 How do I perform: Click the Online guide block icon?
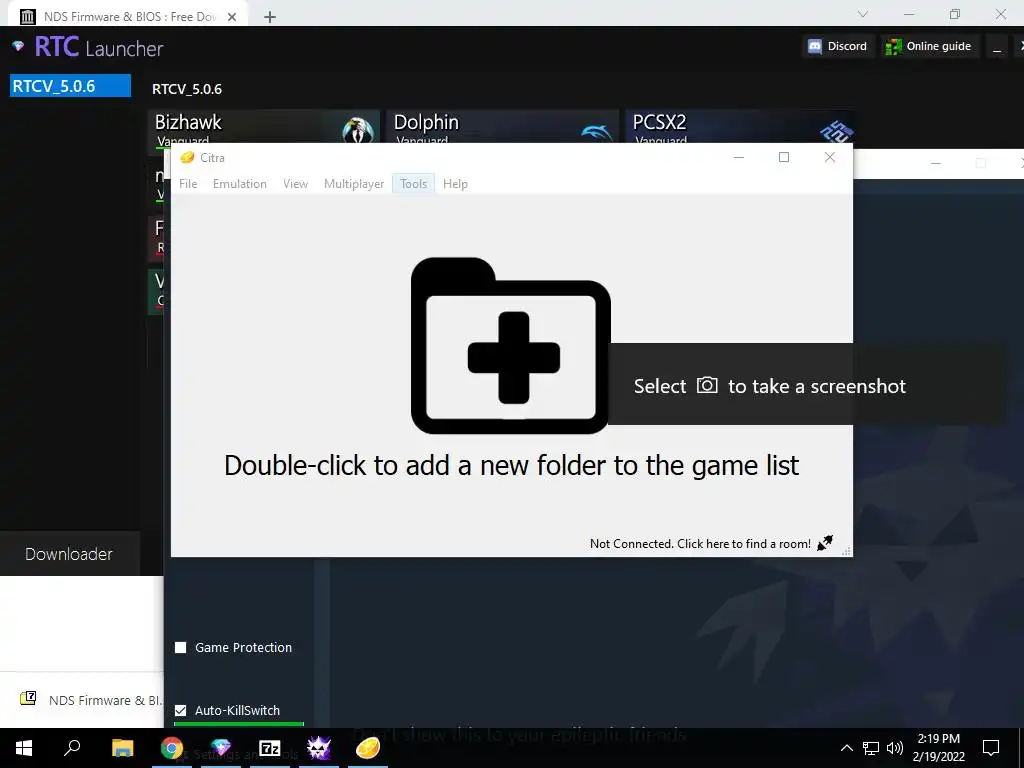click(893, 46)
